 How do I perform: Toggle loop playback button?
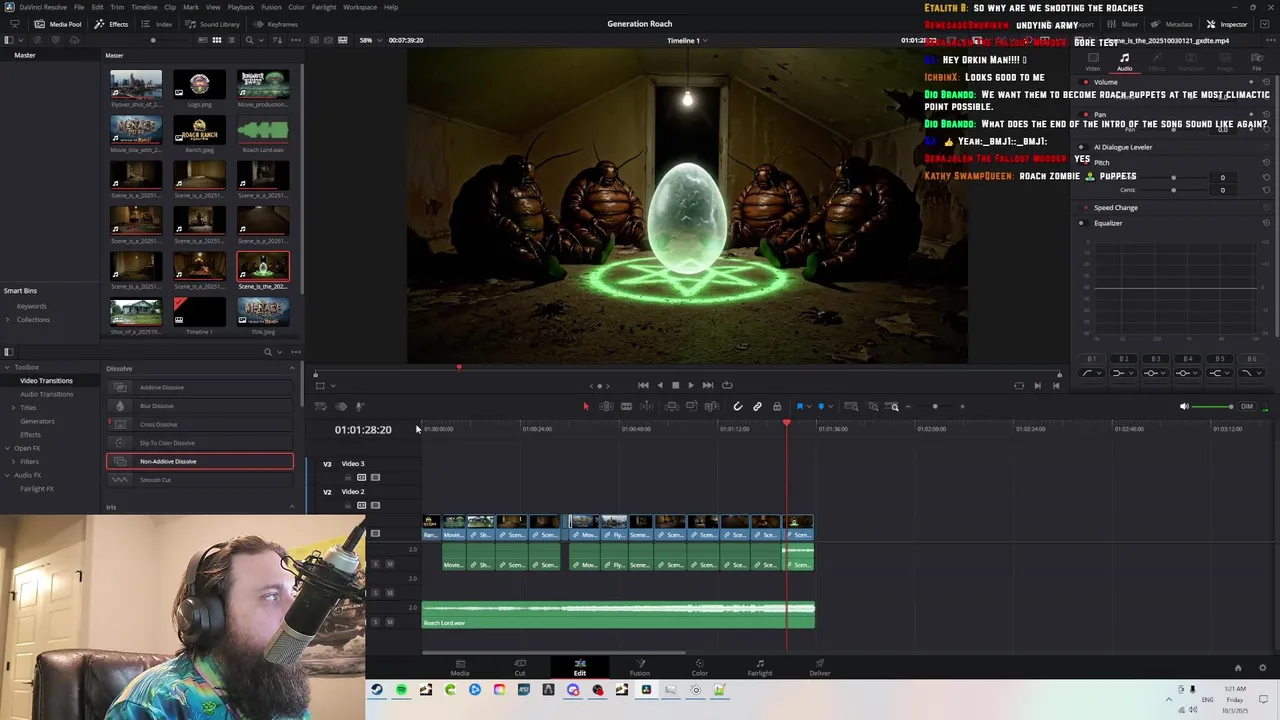(727, 385)
